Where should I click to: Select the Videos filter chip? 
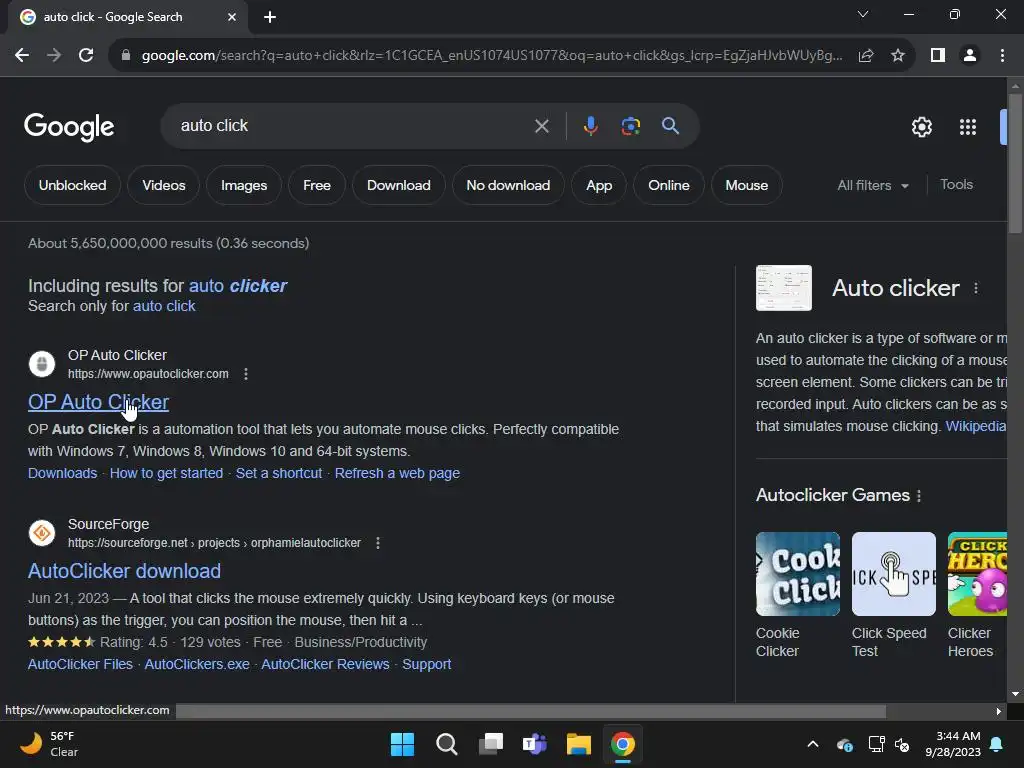pos(164,185)
